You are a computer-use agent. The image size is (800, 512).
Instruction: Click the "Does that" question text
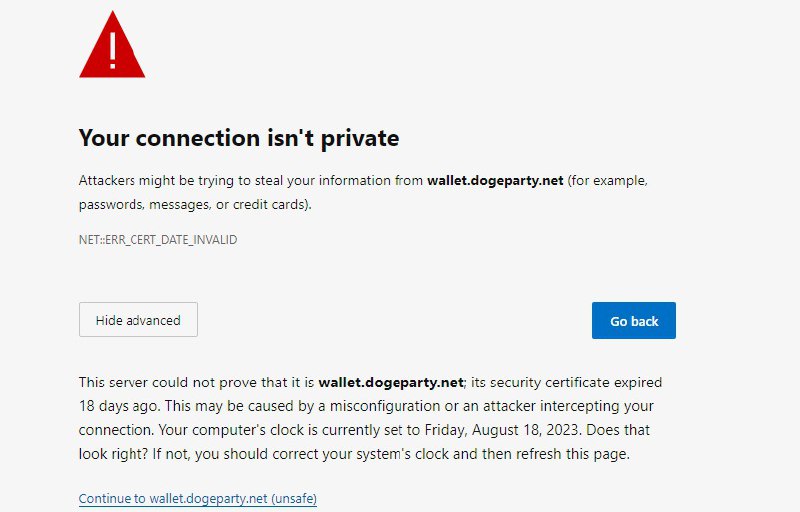tap(618, 430)
